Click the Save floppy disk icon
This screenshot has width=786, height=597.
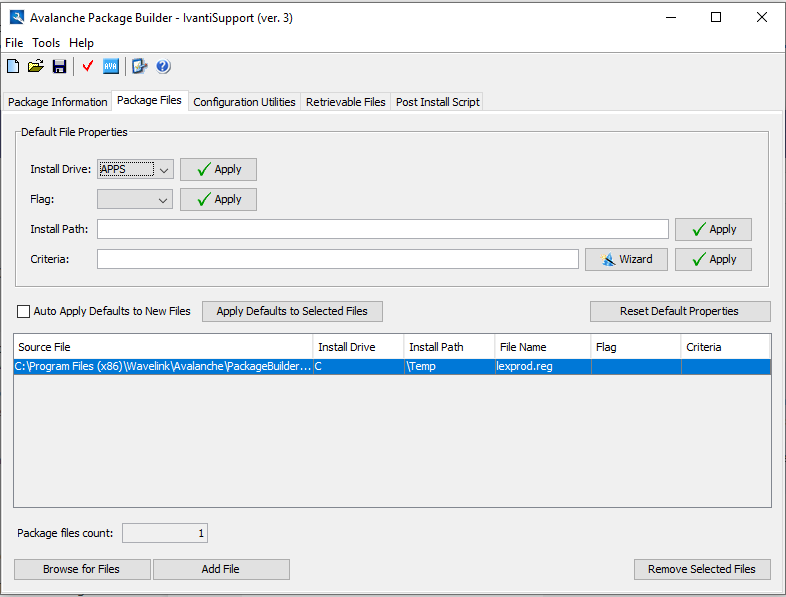(x=59, y=66)
